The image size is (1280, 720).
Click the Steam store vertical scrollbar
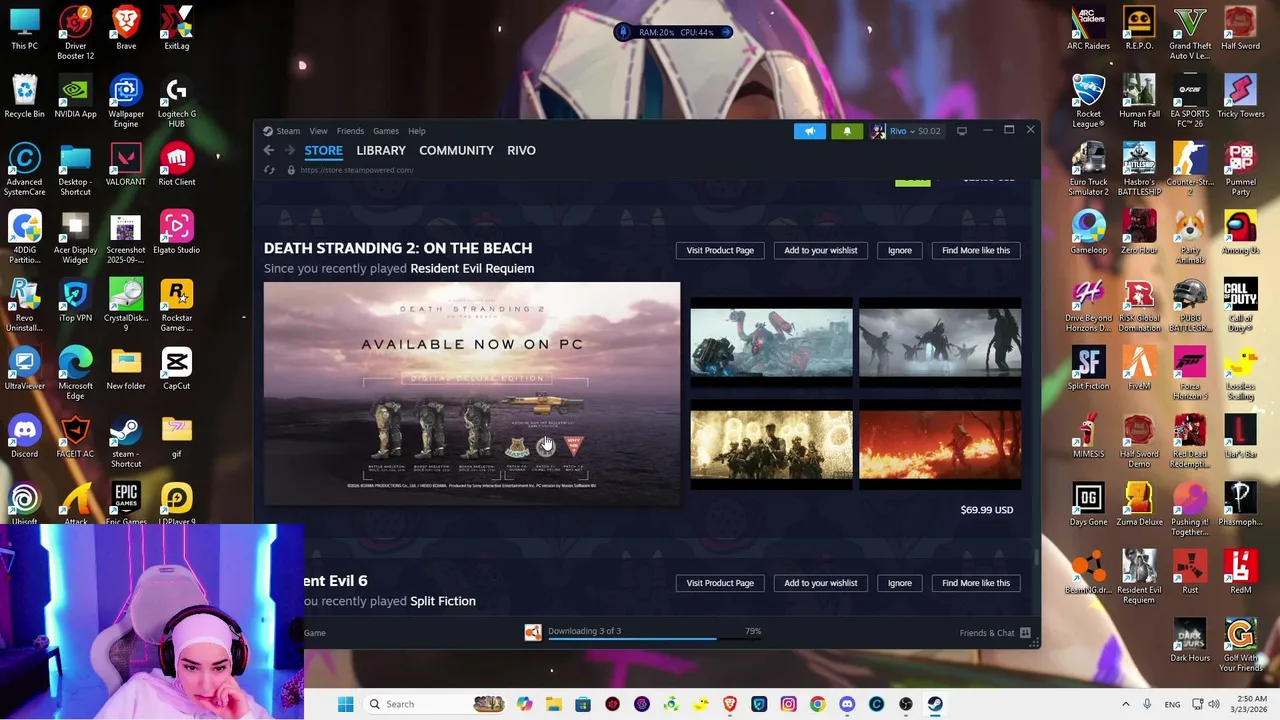(x=1036, y=557)
